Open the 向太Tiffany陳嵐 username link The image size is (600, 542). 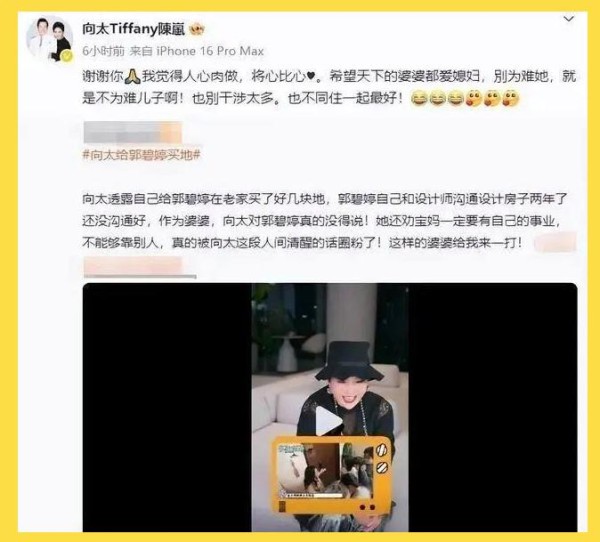click(134, 29)
